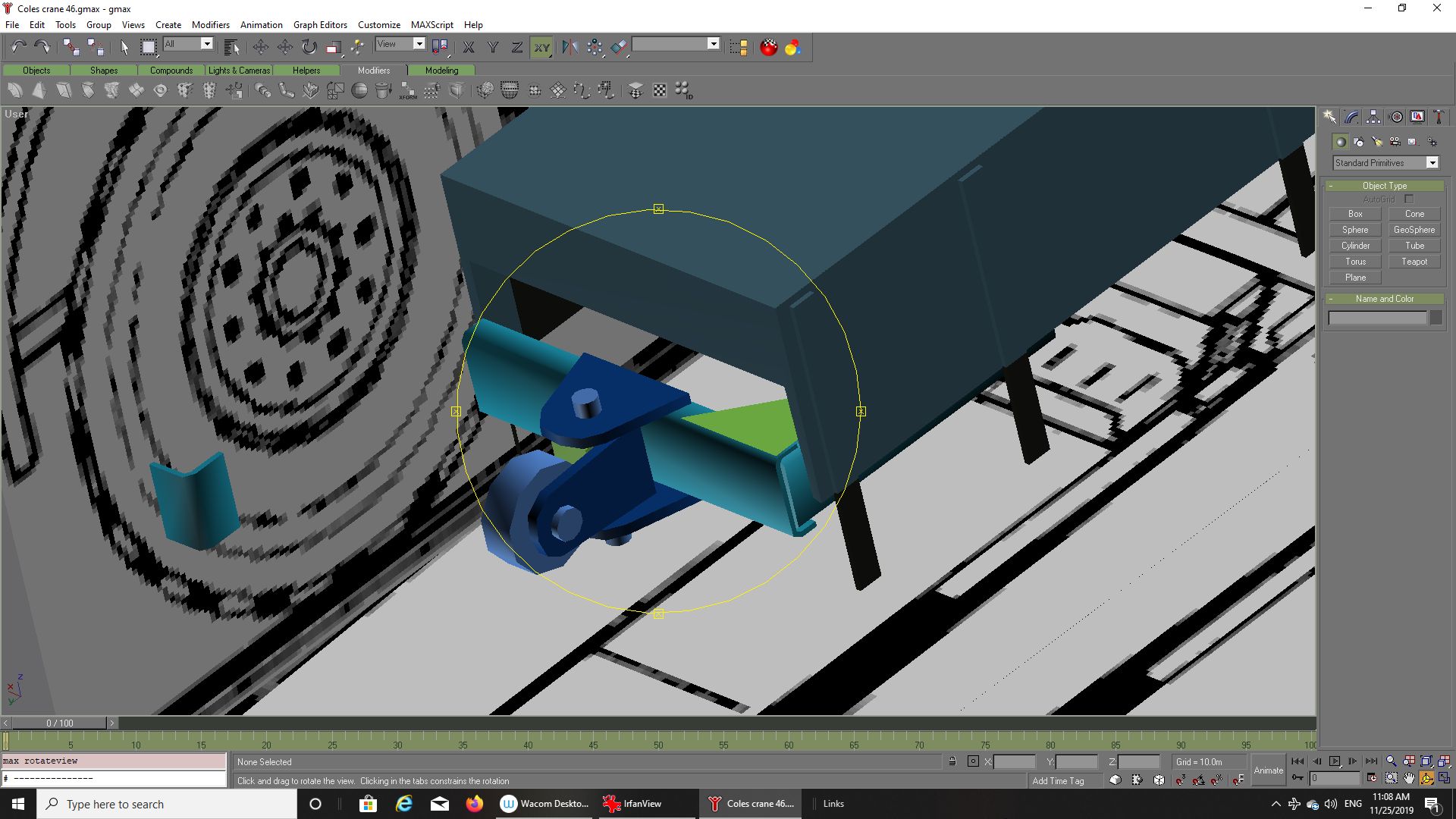Toggle the AutoGrid checkbox
Screen dimensions: 1456x819
click(x=1409, y=199)
